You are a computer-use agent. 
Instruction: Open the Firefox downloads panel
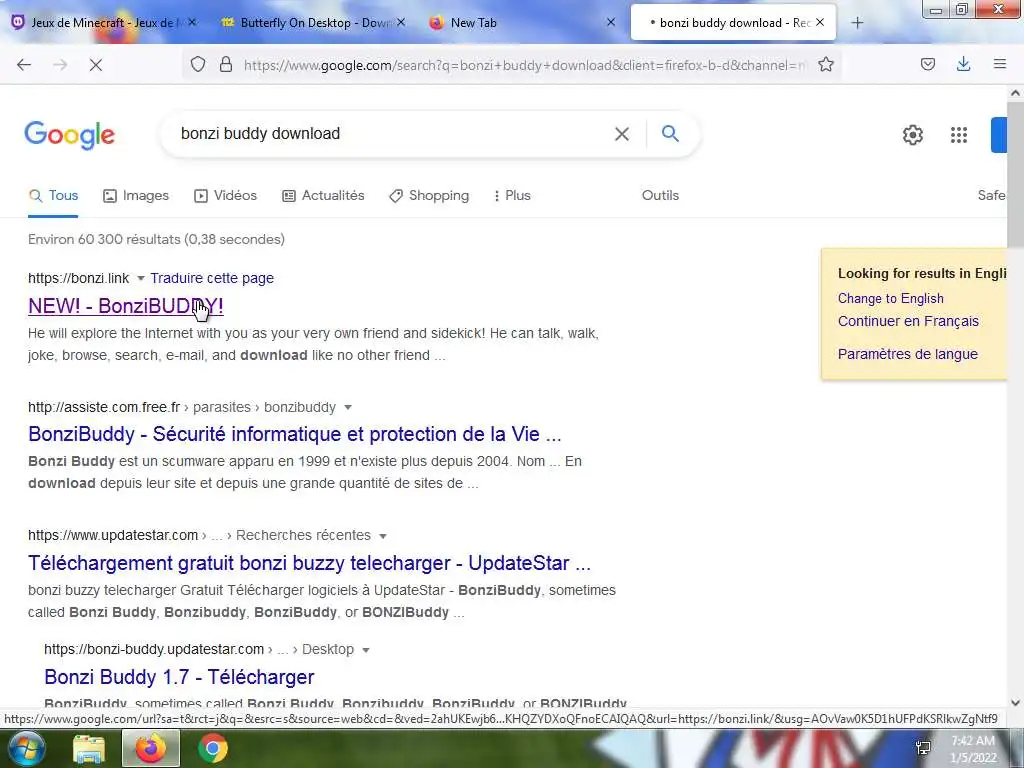pyautogui.click(x=963, y=64)
